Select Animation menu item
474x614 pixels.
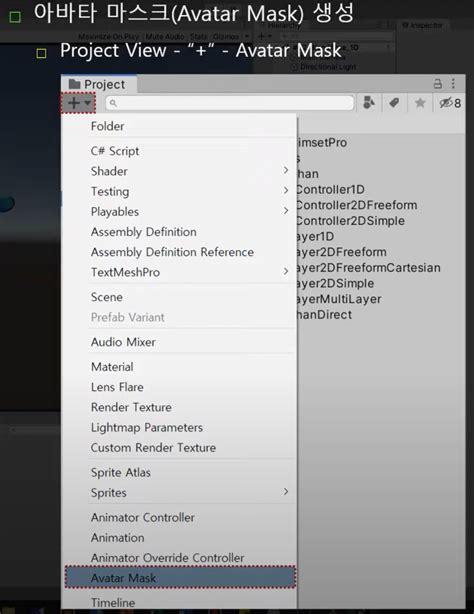(180, 538)
